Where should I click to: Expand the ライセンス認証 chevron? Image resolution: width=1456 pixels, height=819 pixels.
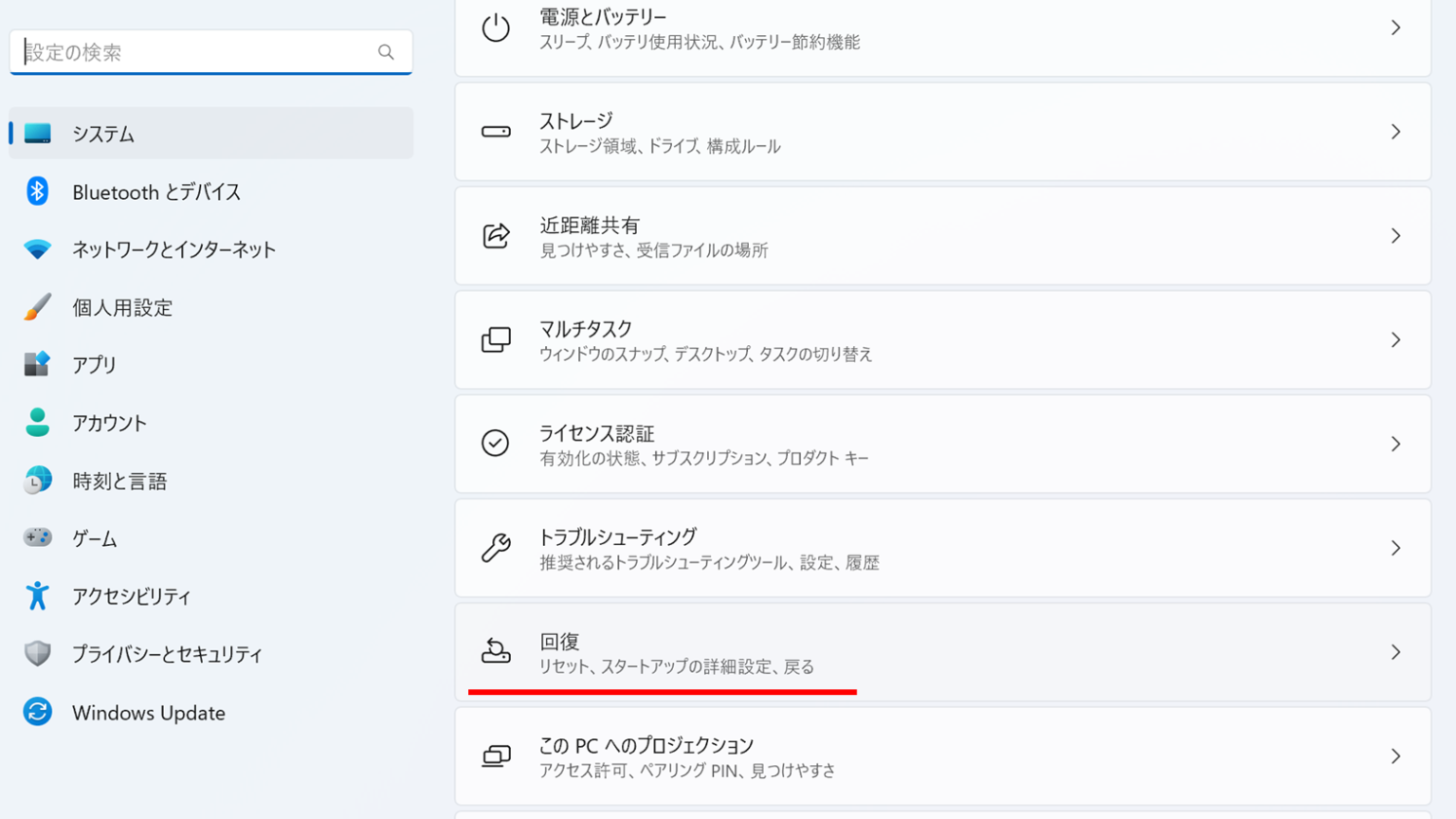[1396, 444]
